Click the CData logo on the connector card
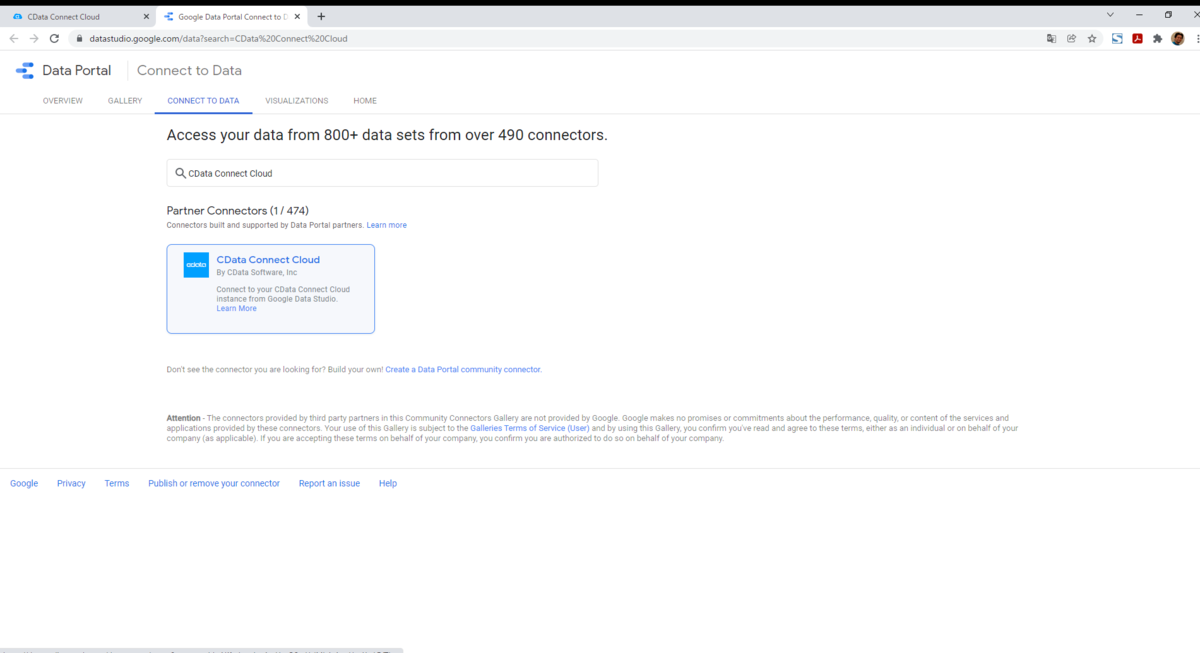Viewport: 1200px width, 653px height. pyautogui.click(x=196, y=265)
